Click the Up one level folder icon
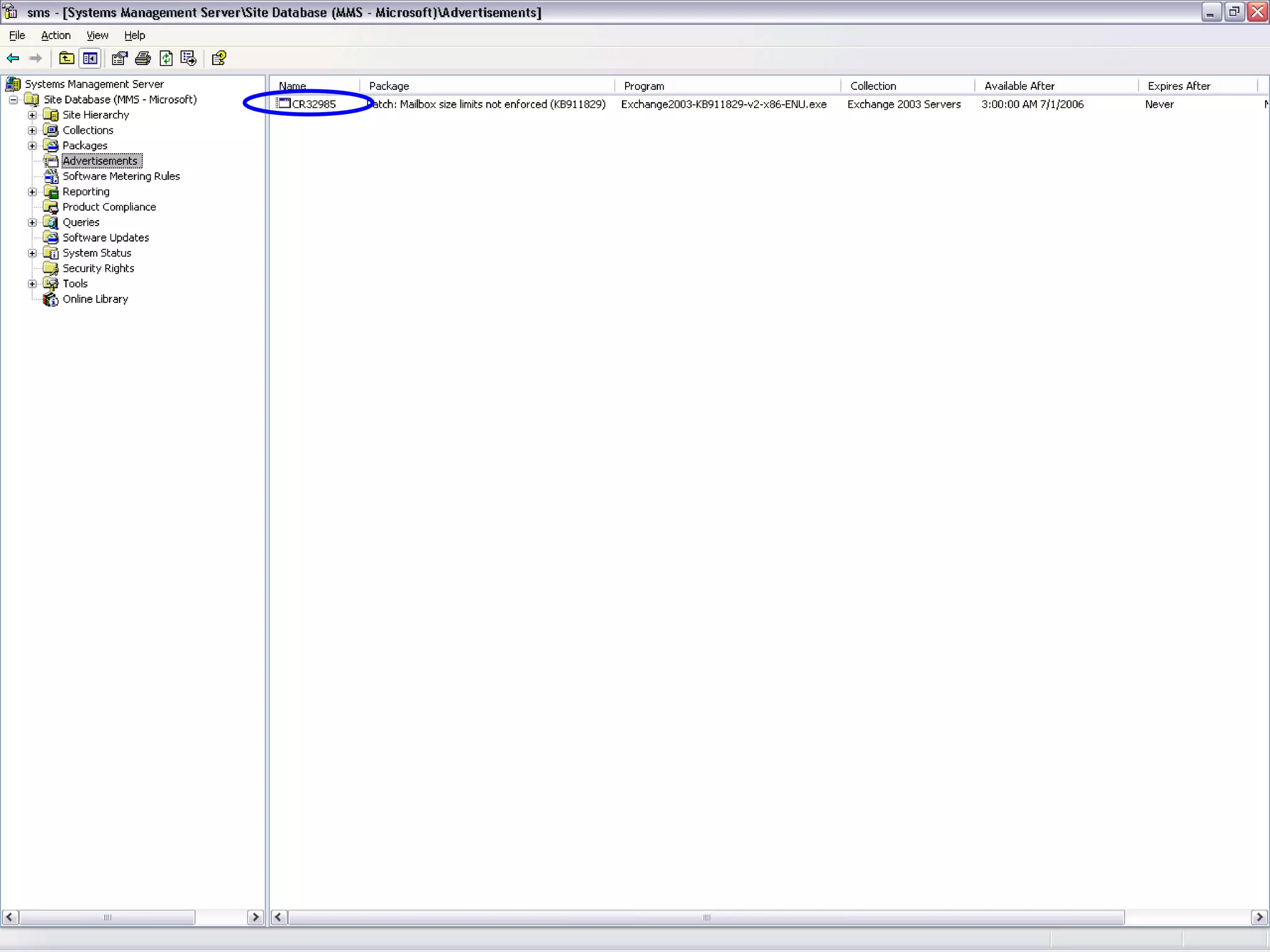 coord(66,58)
